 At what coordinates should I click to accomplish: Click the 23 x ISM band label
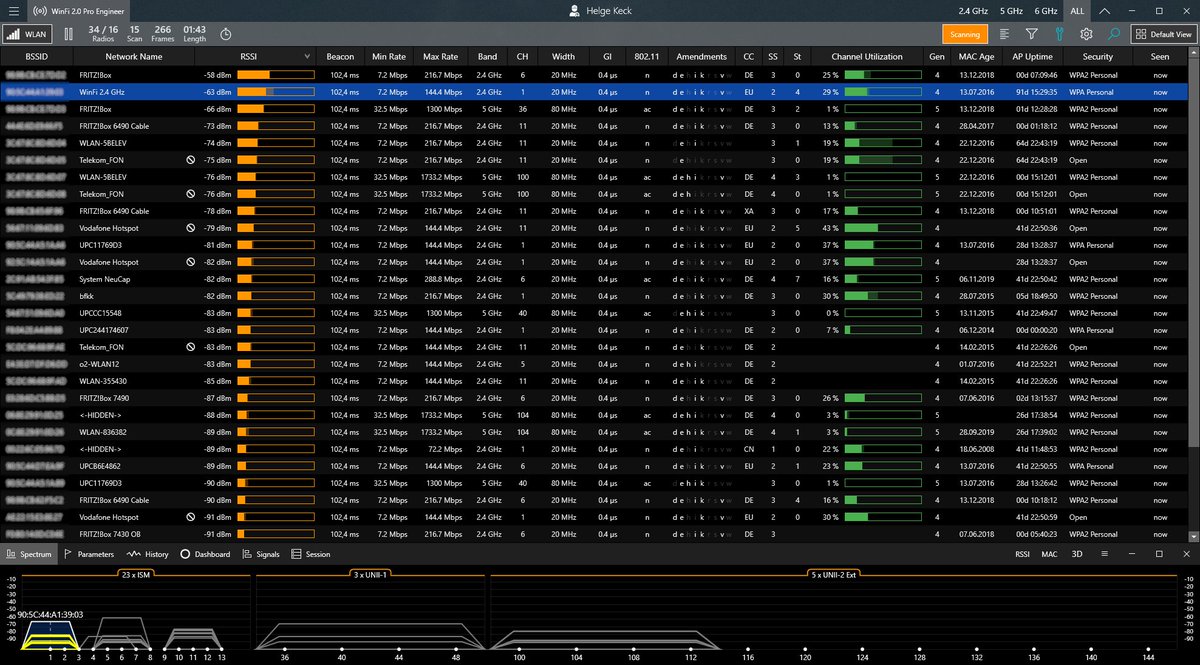click(135, 575)
